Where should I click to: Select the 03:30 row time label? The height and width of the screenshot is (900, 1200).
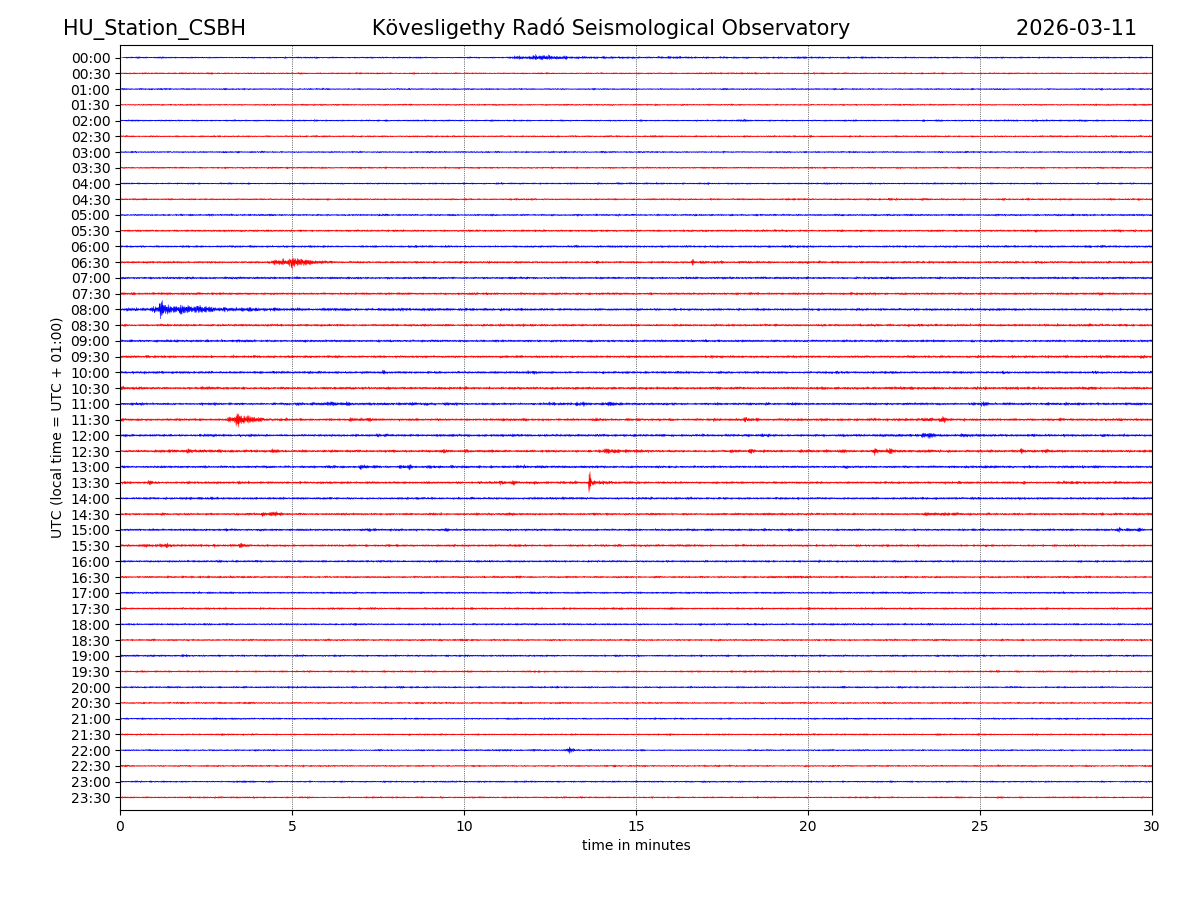[91, 168]
